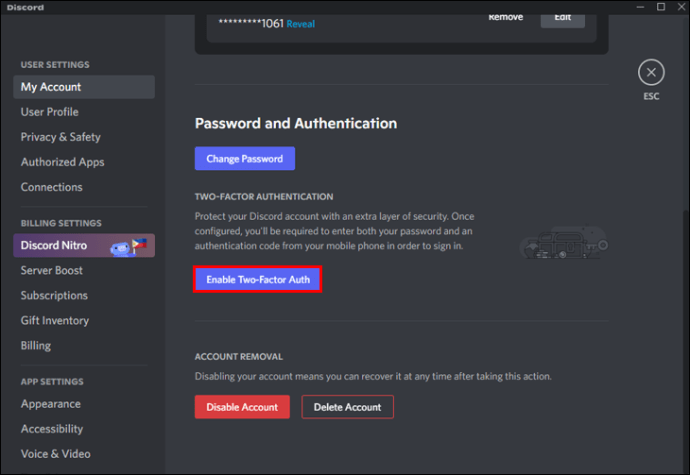Screen dimensions: 690x475
Task: Open Billing settings
Action: point(36,346)
